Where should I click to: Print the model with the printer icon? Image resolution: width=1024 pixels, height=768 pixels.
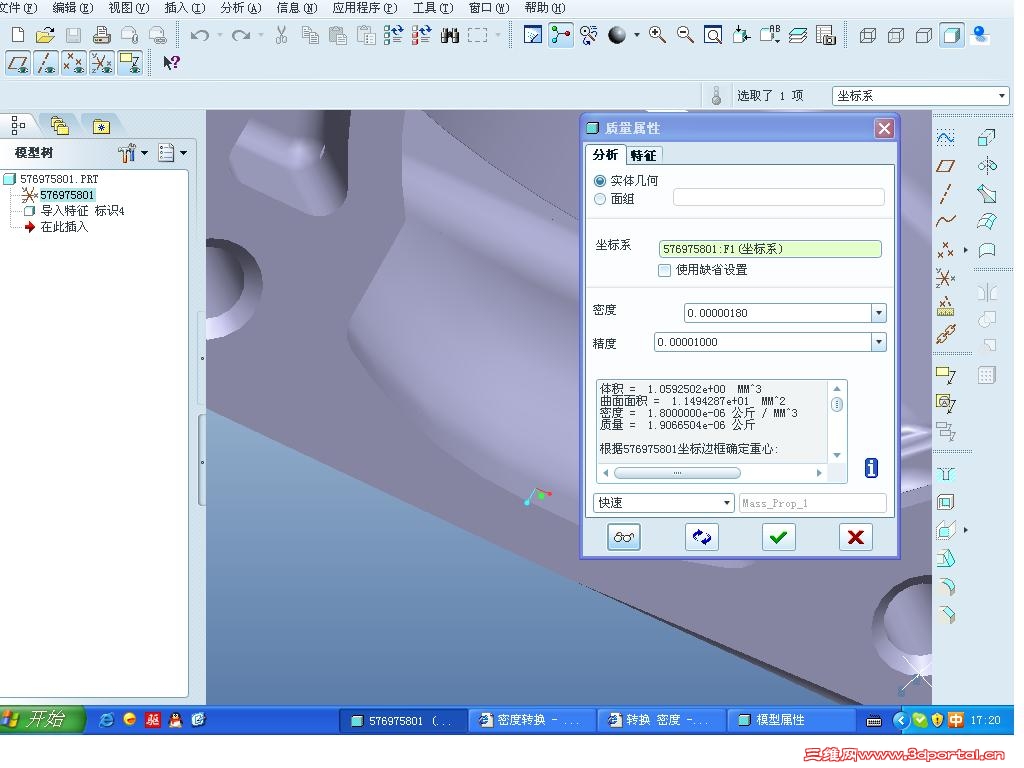tap(101, 35)
